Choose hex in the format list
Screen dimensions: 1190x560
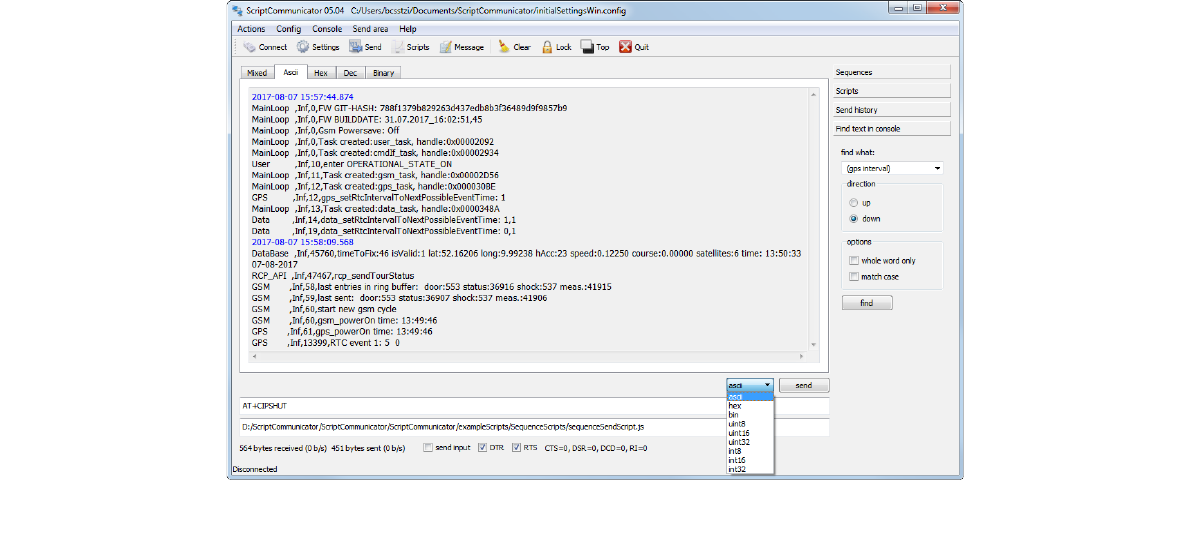click(x=750, y=406)
